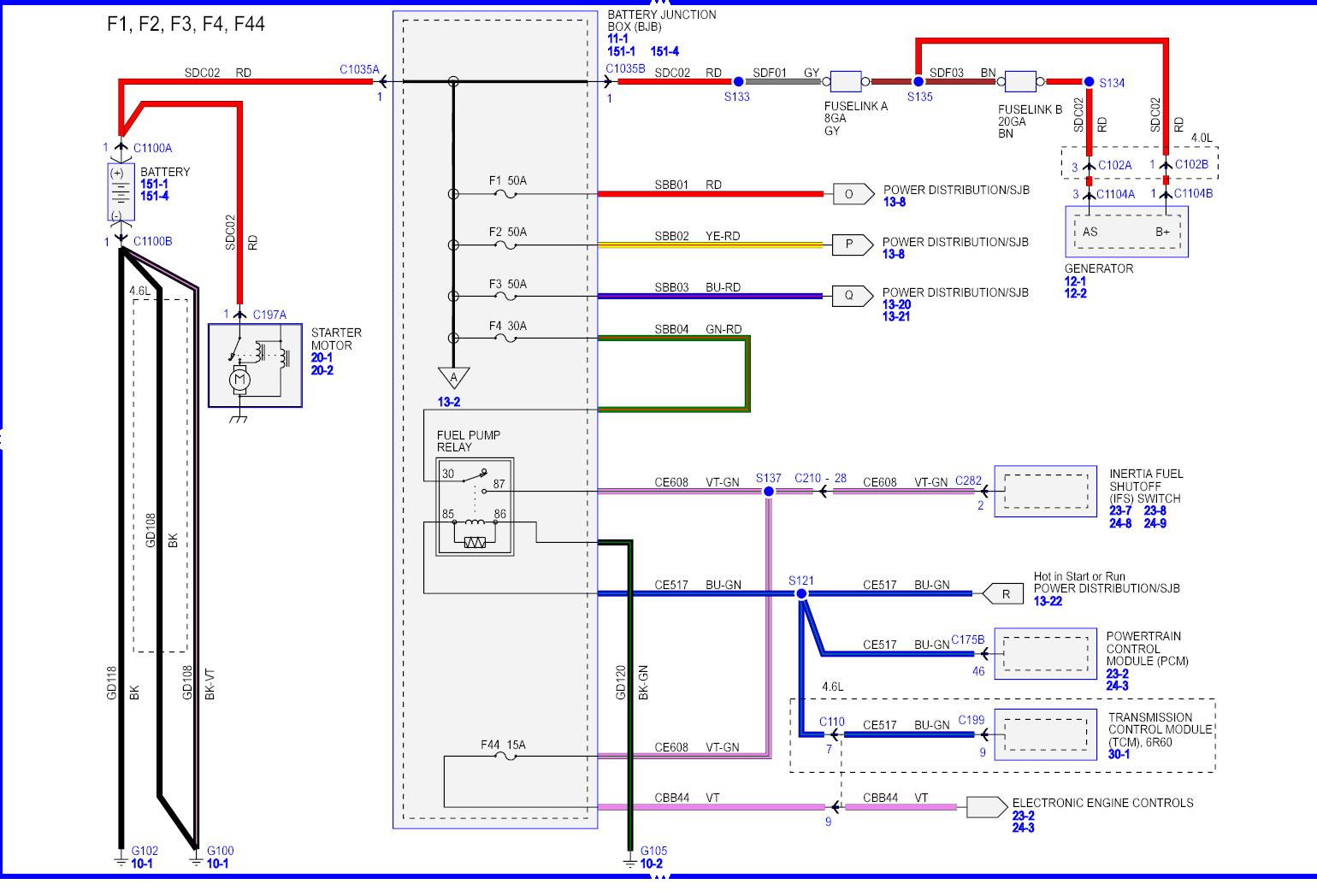Viewport: 1317px width, 896px height.
Task: Follow the 13-21 page link
Action: pyautogui.click(x=897, y=317)
